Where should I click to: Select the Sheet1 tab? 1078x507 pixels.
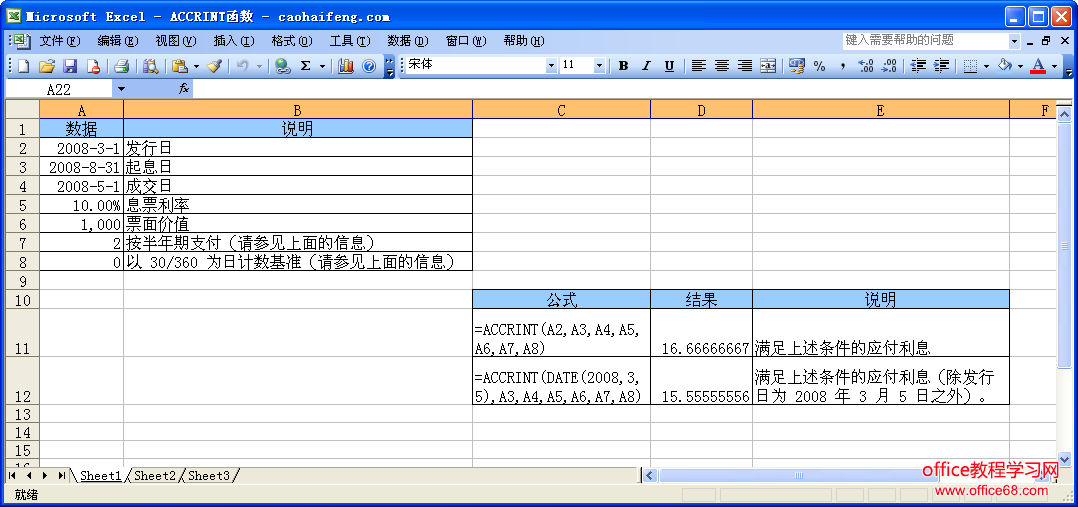click(x=100, y=475)
